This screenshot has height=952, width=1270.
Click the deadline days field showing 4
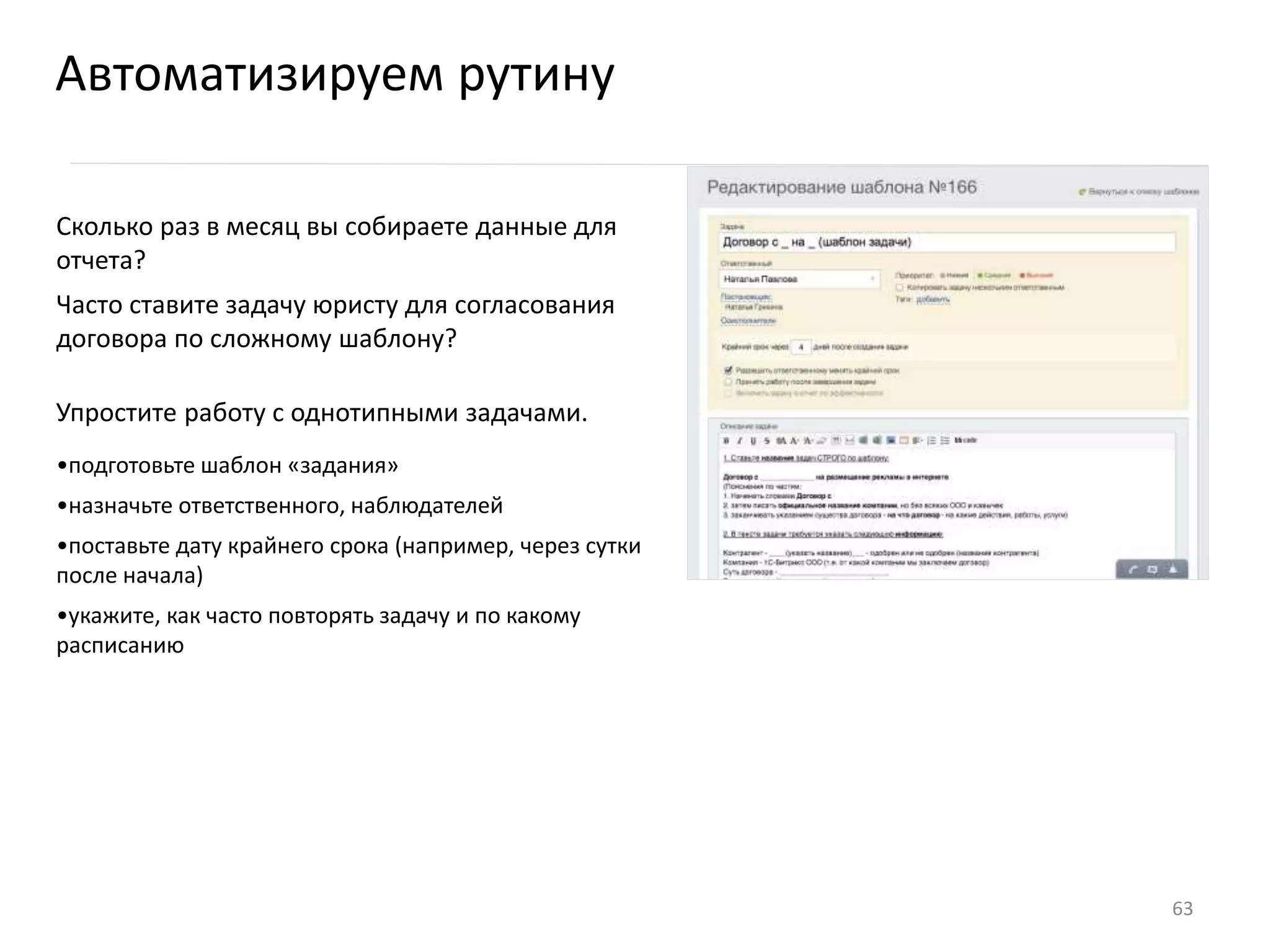pos(801,347)
